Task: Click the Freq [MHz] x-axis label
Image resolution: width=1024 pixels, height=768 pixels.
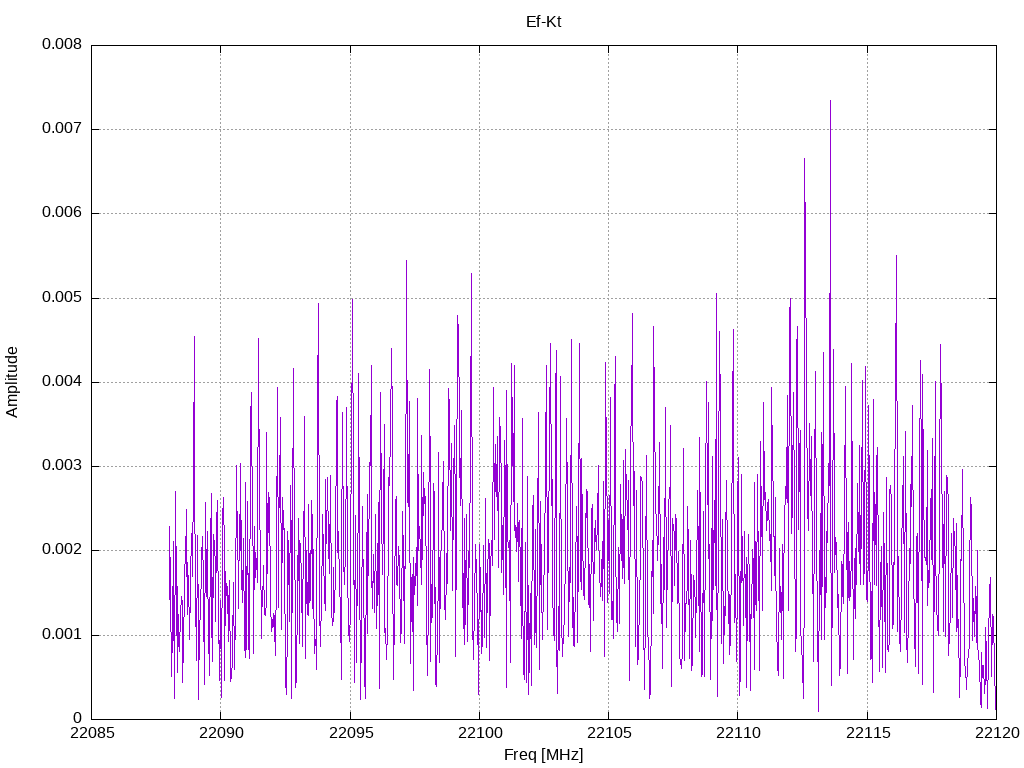Action: click(543, 755)
